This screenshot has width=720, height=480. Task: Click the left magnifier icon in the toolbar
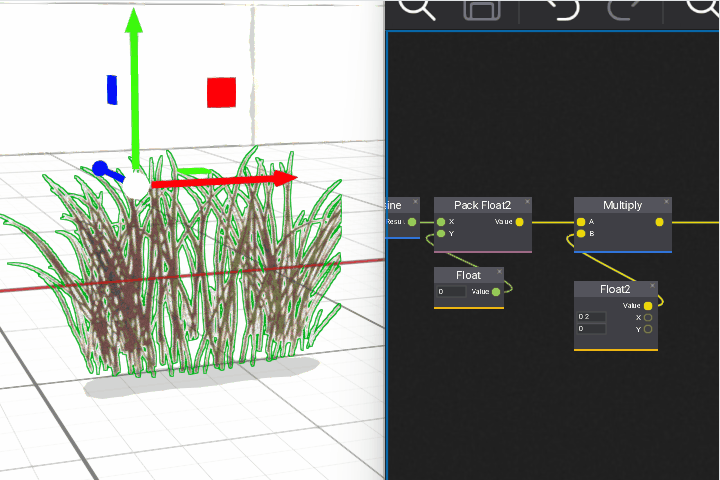point(417,9)
